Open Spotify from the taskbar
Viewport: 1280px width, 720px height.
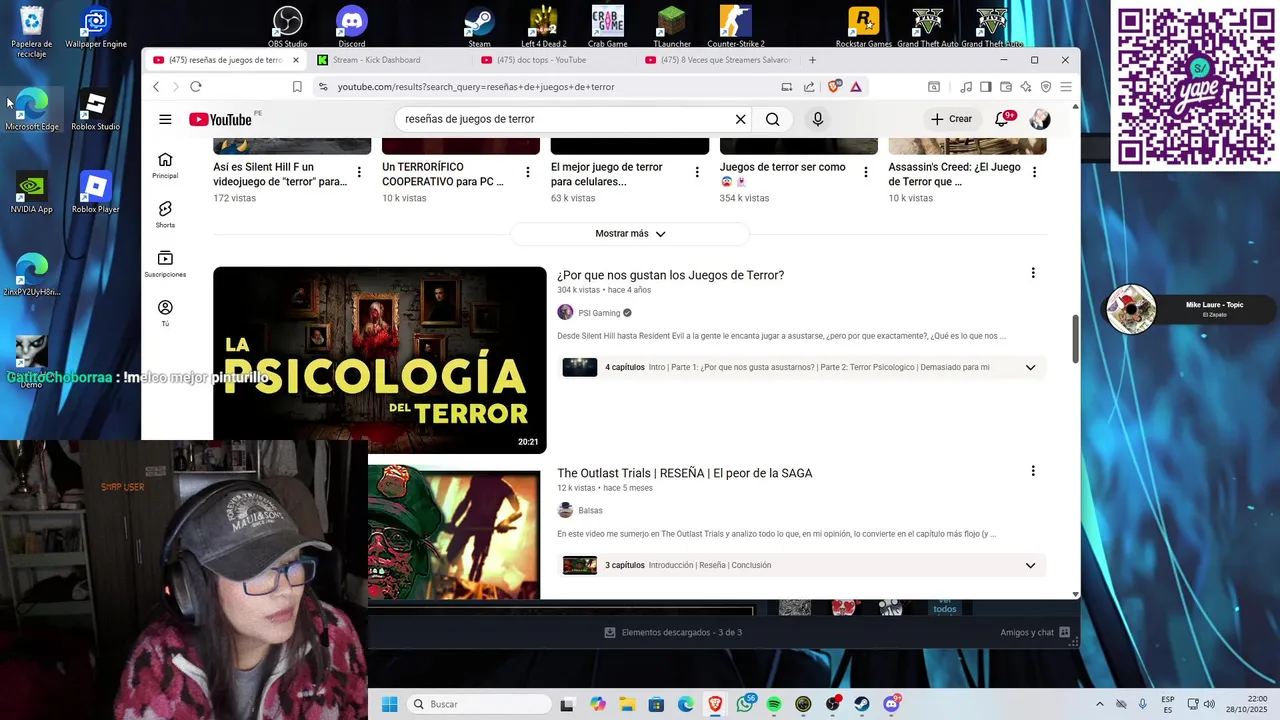(x=774, y=704)
